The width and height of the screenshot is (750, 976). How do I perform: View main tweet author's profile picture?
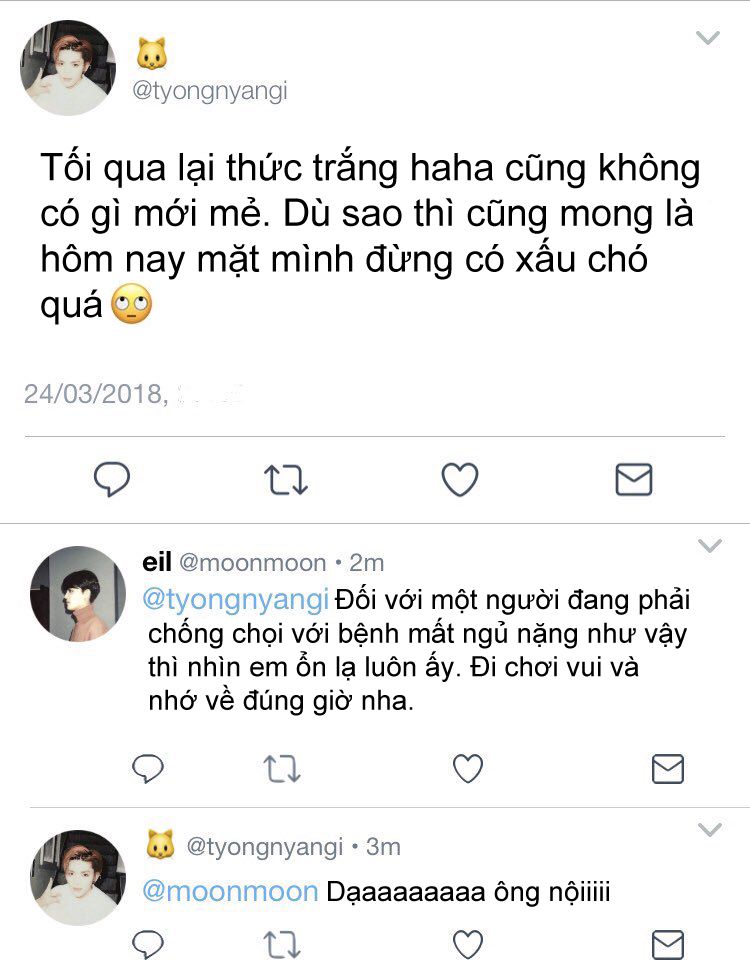pyautogui.click(x=68, y=68)
